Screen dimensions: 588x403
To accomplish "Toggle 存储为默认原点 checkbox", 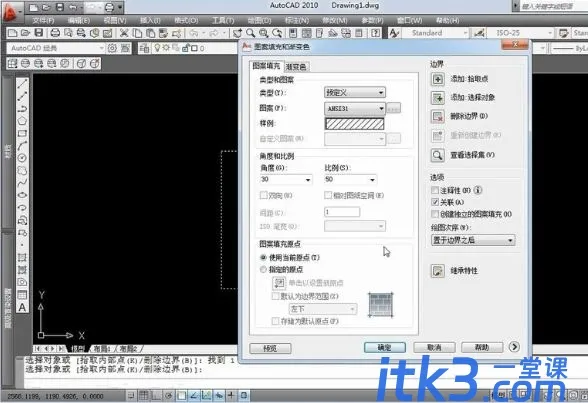I will 276,321.
